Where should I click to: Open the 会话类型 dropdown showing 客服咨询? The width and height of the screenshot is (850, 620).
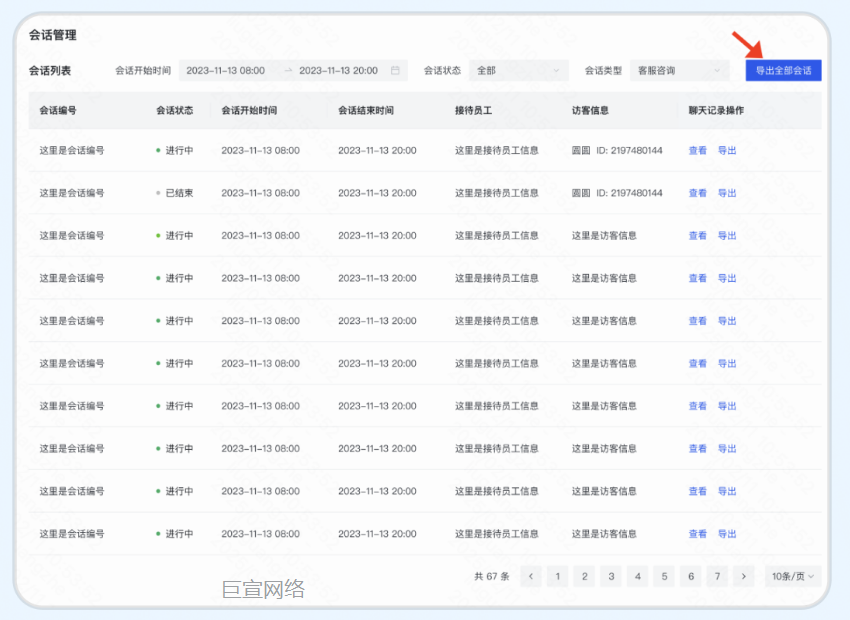[x=679, y=70]
